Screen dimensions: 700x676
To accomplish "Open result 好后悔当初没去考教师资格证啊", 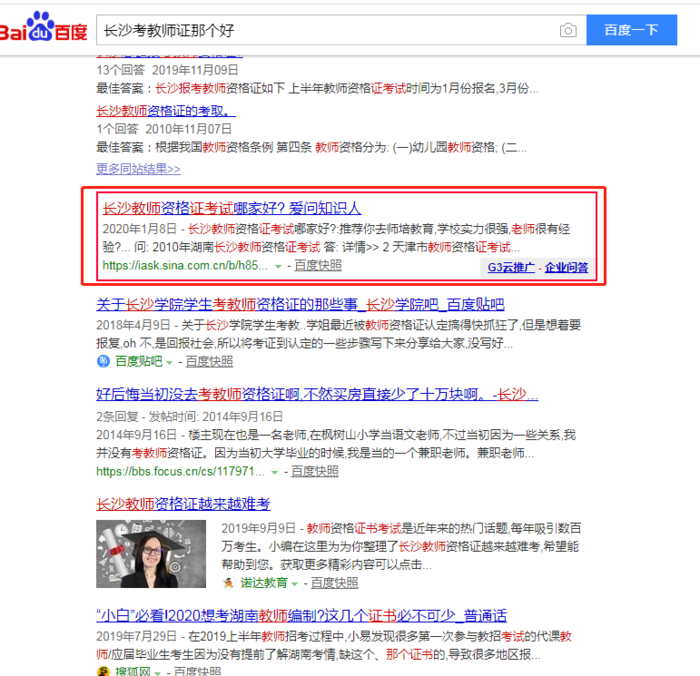I will pos(317,394).
